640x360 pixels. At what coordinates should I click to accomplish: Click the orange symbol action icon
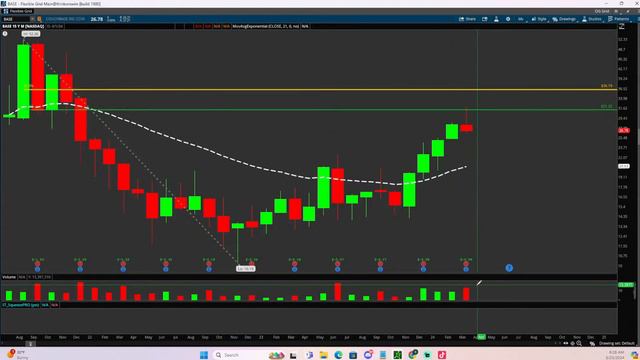(39, 19)
